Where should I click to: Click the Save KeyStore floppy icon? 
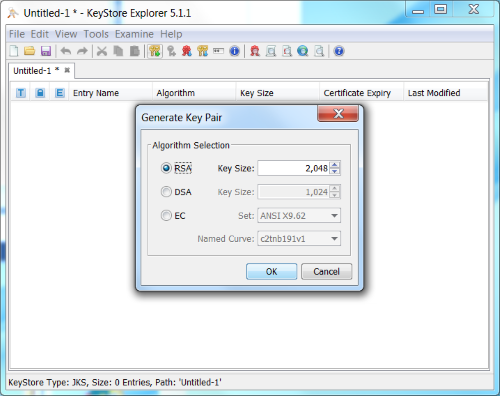click(46, 51)
